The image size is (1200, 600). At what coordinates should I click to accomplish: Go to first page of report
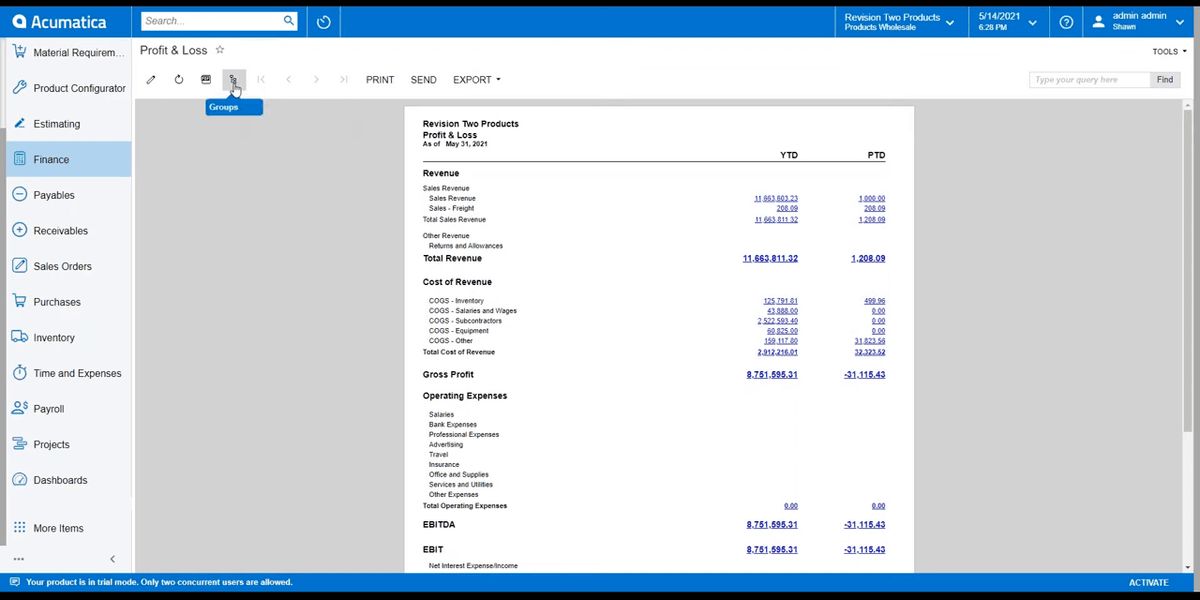click(x=261, y=79)
